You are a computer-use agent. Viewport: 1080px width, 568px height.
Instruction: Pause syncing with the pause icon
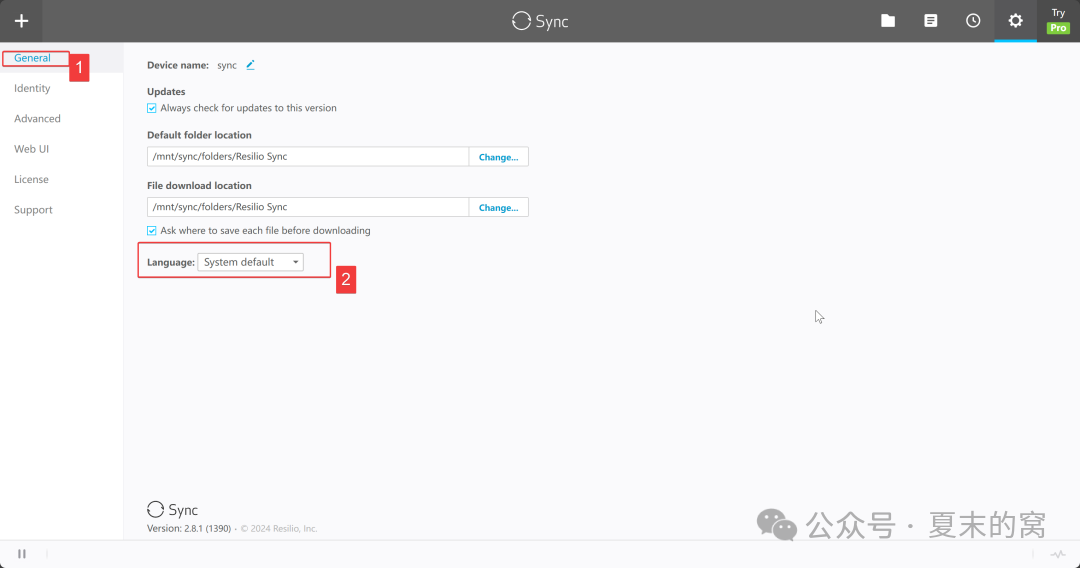click(x=22, y=554)
